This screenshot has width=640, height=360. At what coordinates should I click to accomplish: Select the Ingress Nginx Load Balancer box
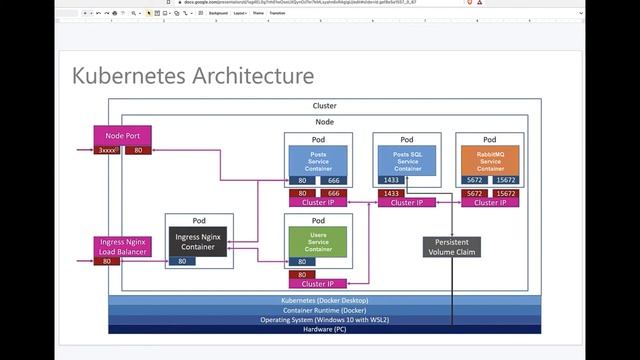[x=122, y=247]
